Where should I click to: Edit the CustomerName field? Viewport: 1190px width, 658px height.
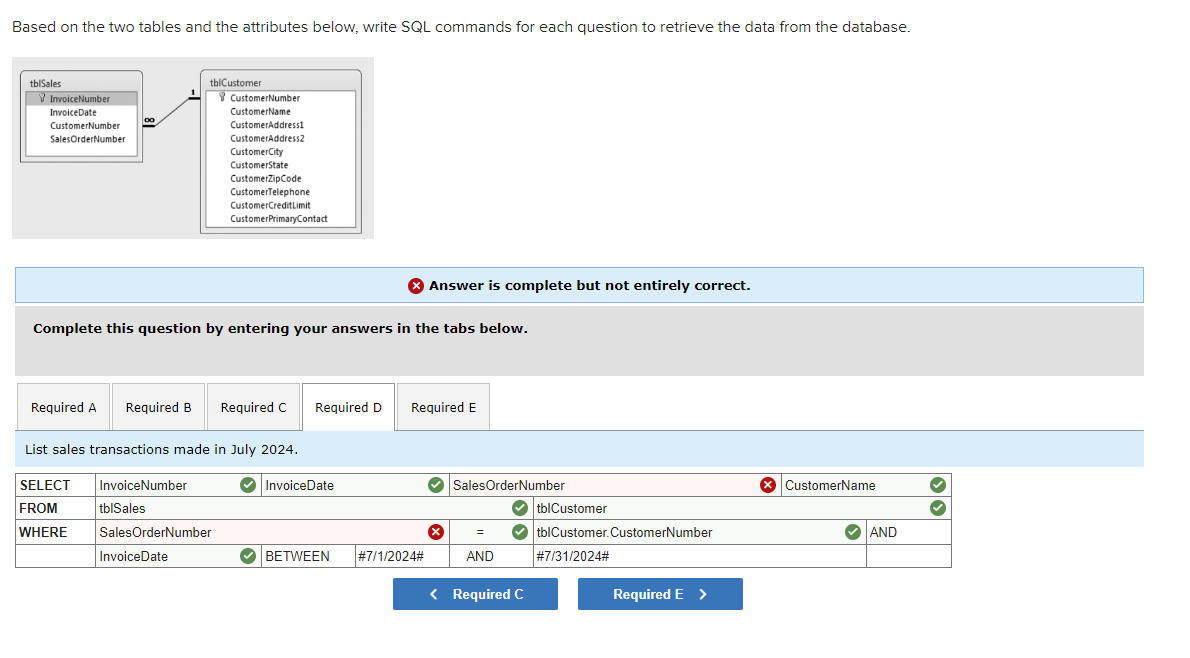(x=866, y=485)
